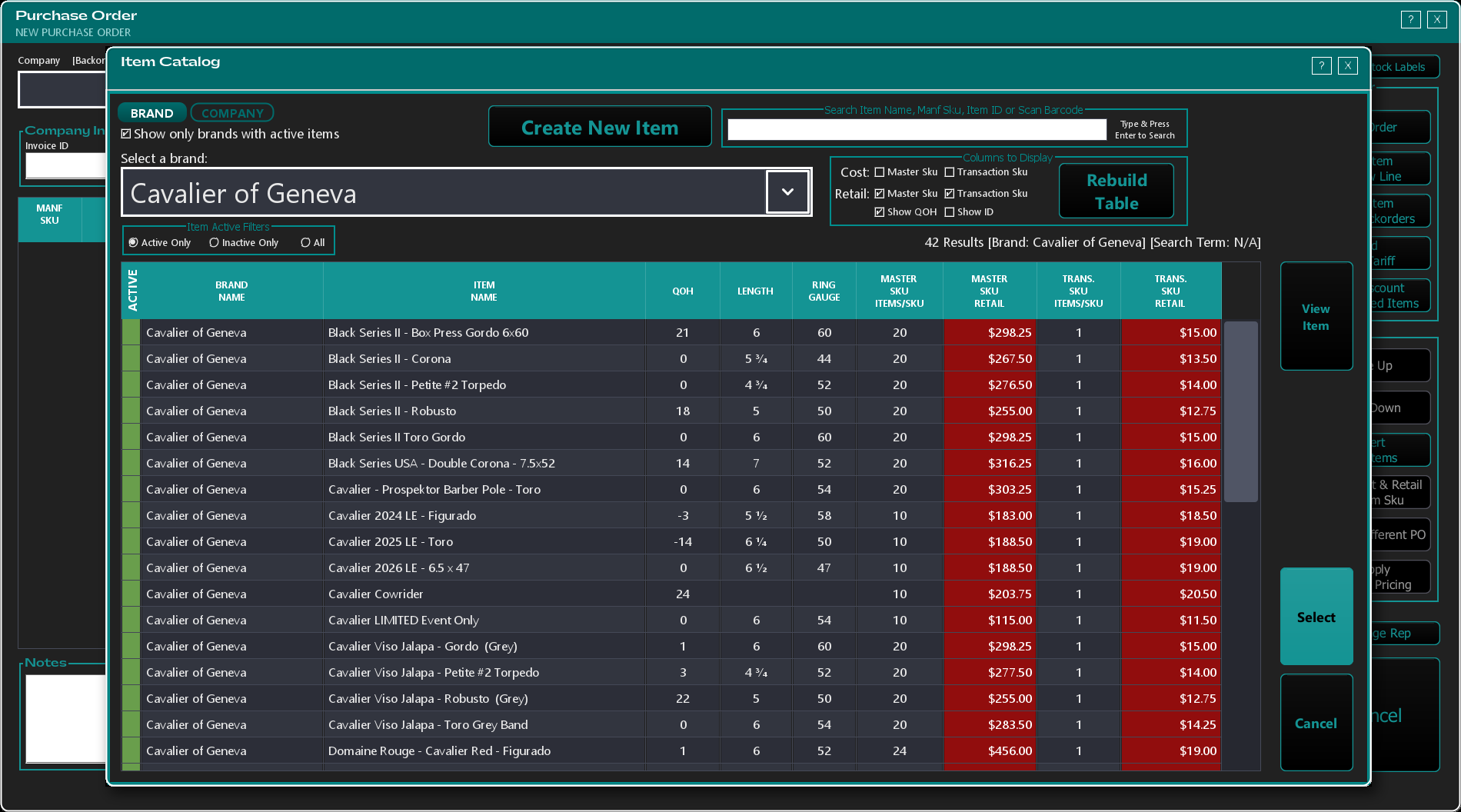Select Inactive Only filter
The width and height of the screenshot is (1461, 812).
click(215, 243)
